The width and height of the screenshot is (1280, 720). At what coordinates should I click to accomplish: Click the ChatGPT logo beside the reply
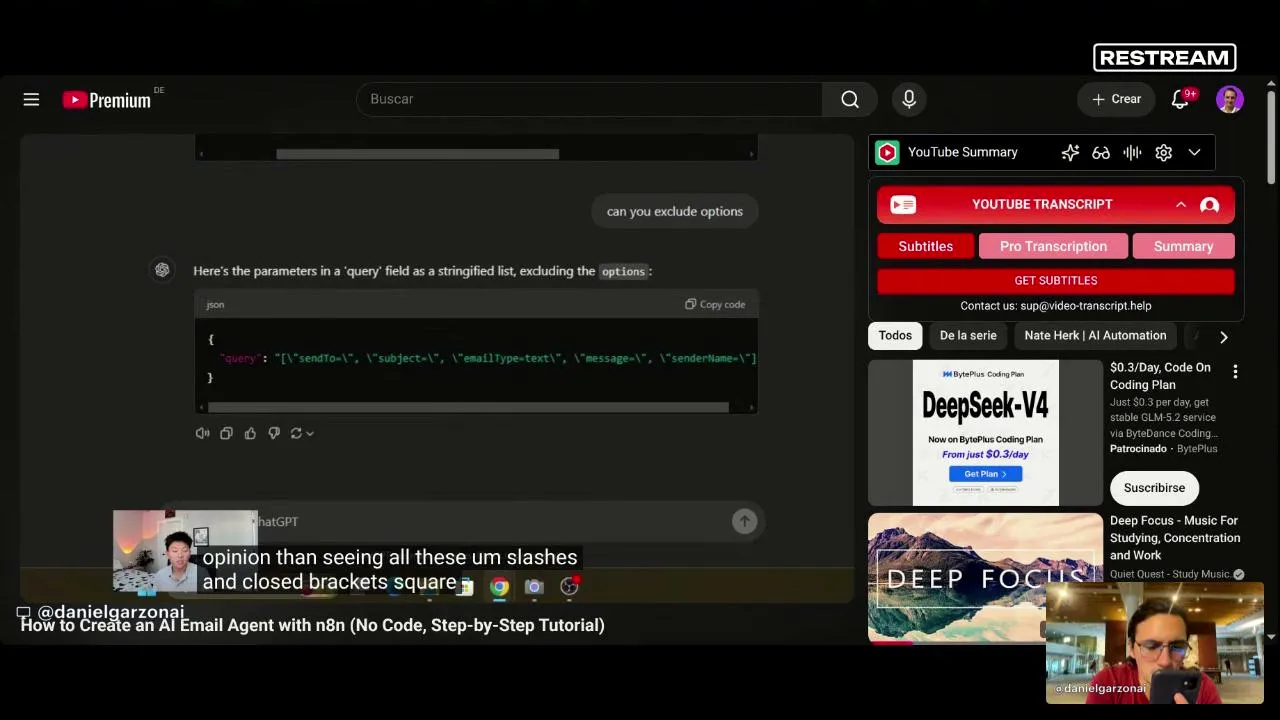coord(162,270)
